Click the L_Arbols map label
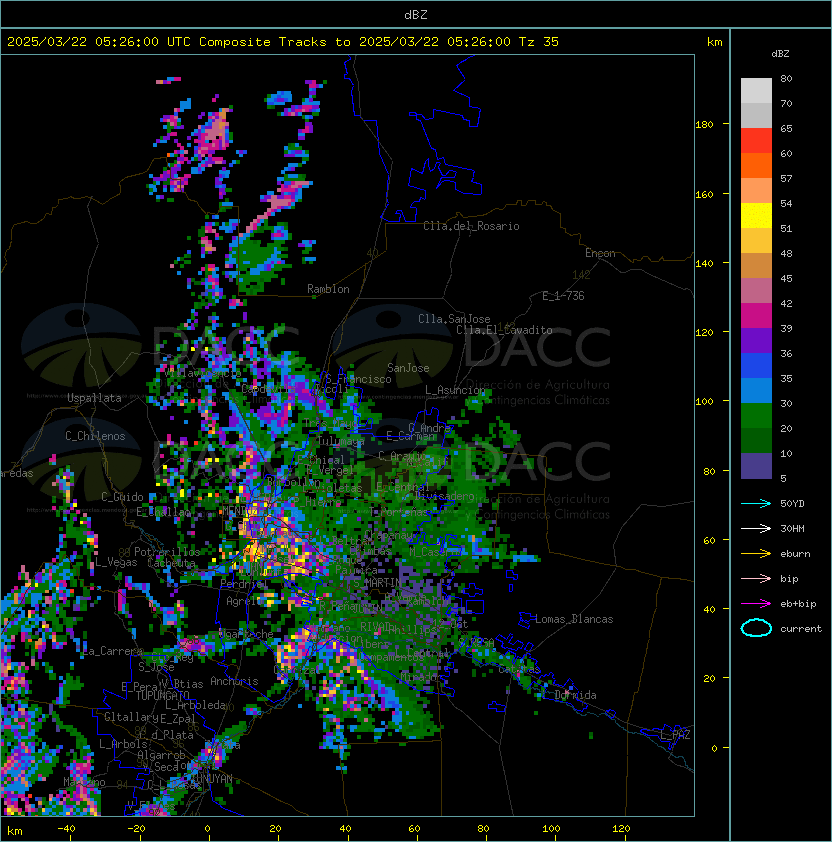 (123, 744)
